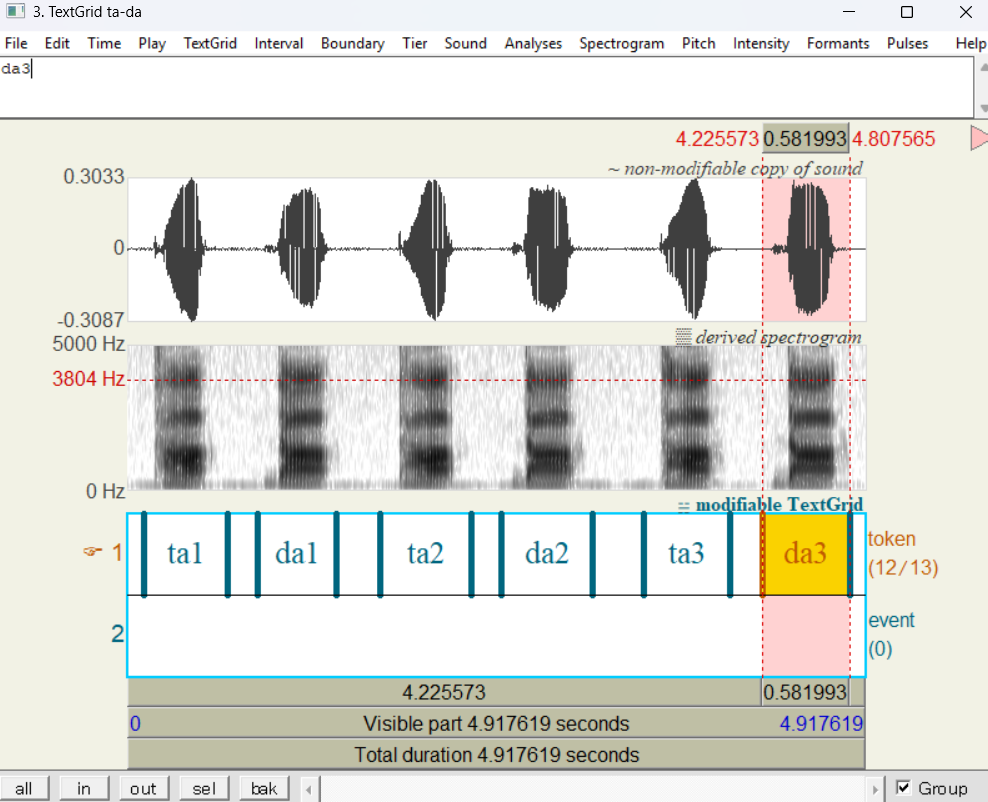This screenshot has width=988, height=802.
Task: Click the event tier name label
Action: click(891, 620)
